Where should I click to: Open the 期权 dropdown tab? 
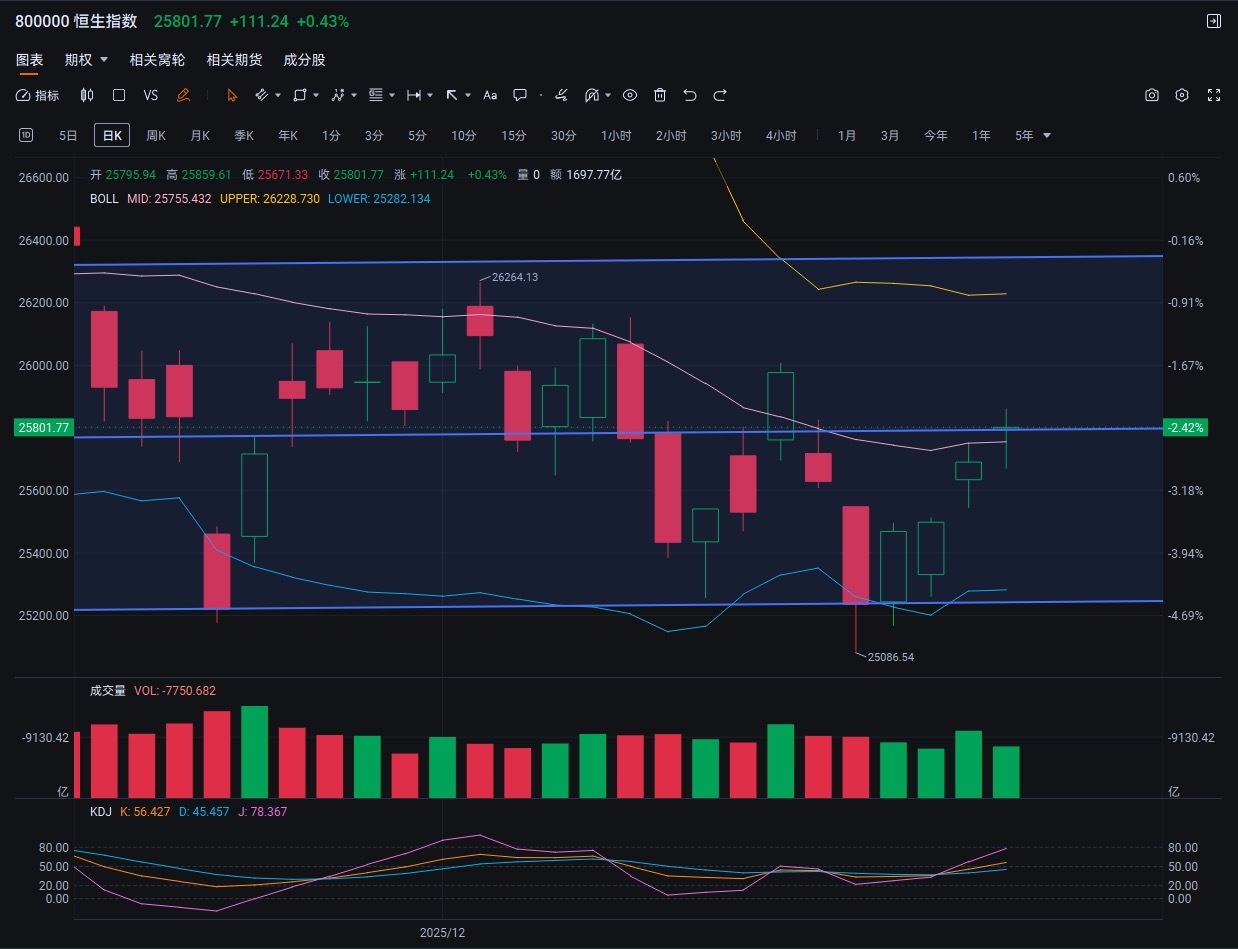[x=86, y=60]
